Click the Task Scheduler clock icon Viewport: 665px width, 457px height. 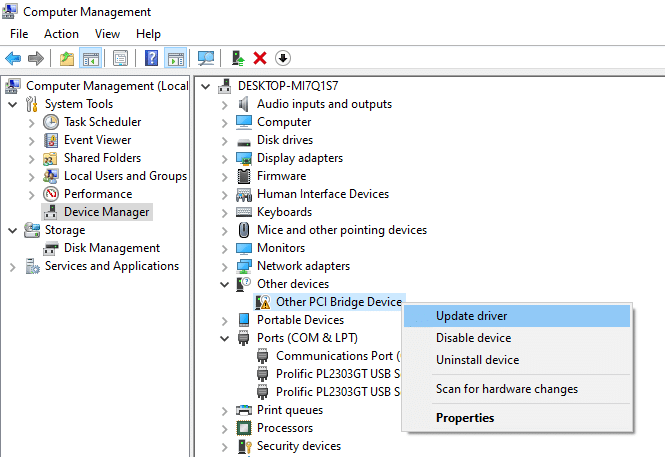51,122
